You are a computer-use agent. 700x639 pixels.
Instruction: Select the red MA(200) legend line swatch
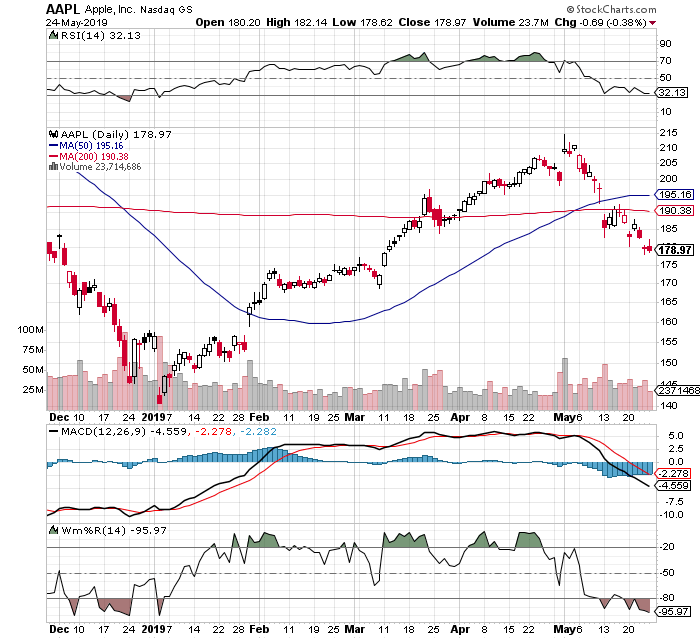(x=53, y=156)
